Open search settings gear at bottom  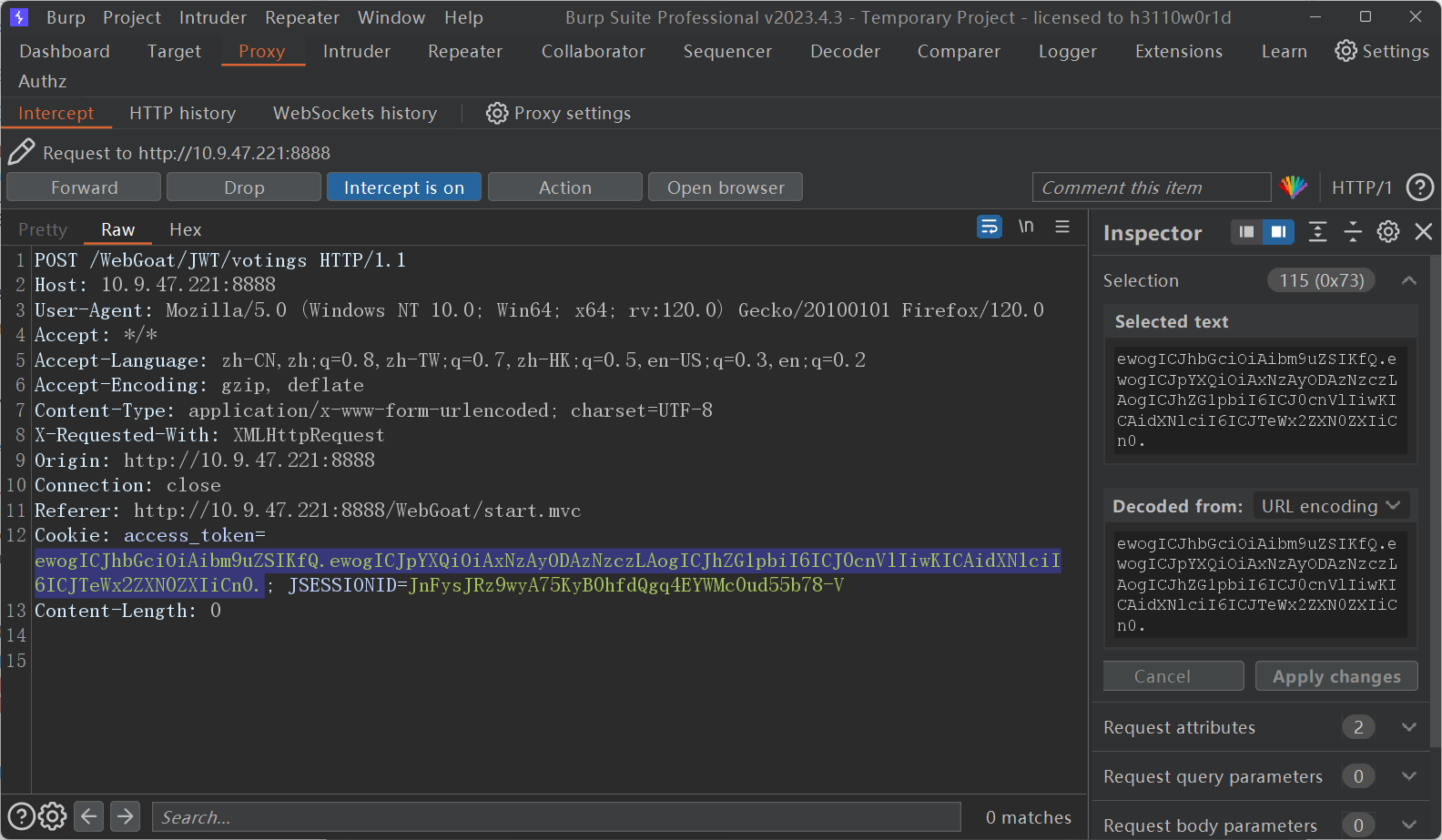pos(53,816)
